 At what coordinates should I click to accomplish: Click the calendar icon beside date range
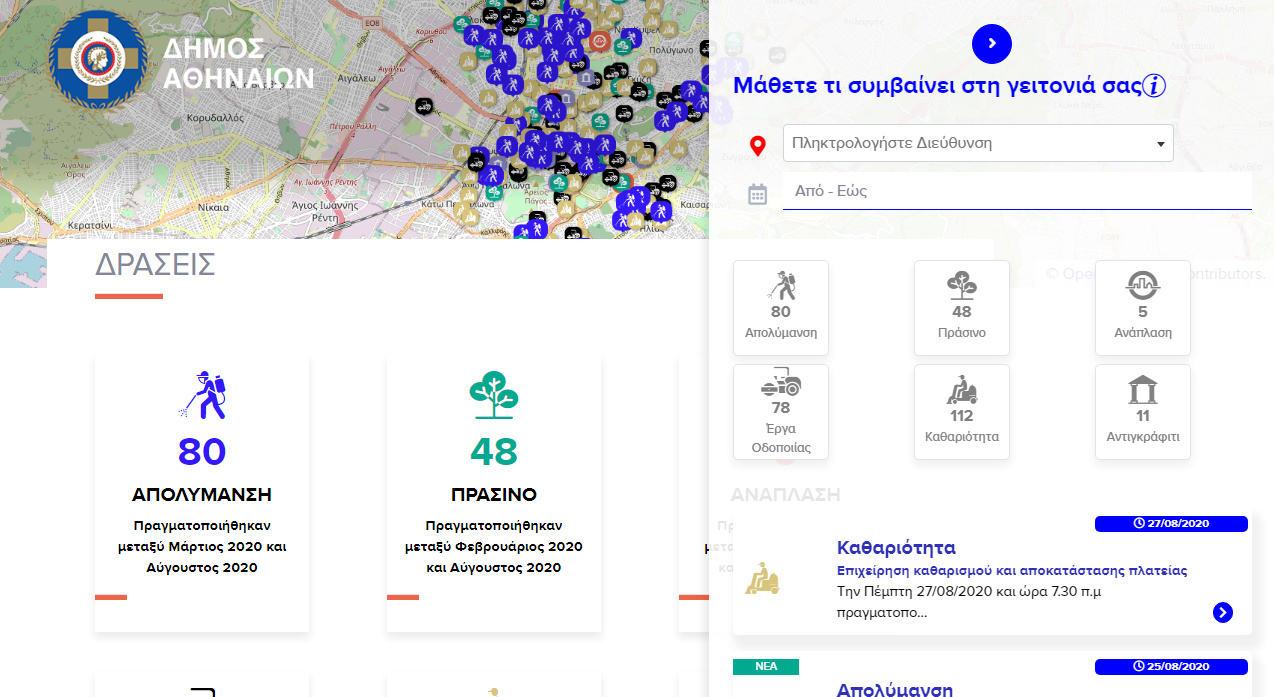click(x=758, y=194)
